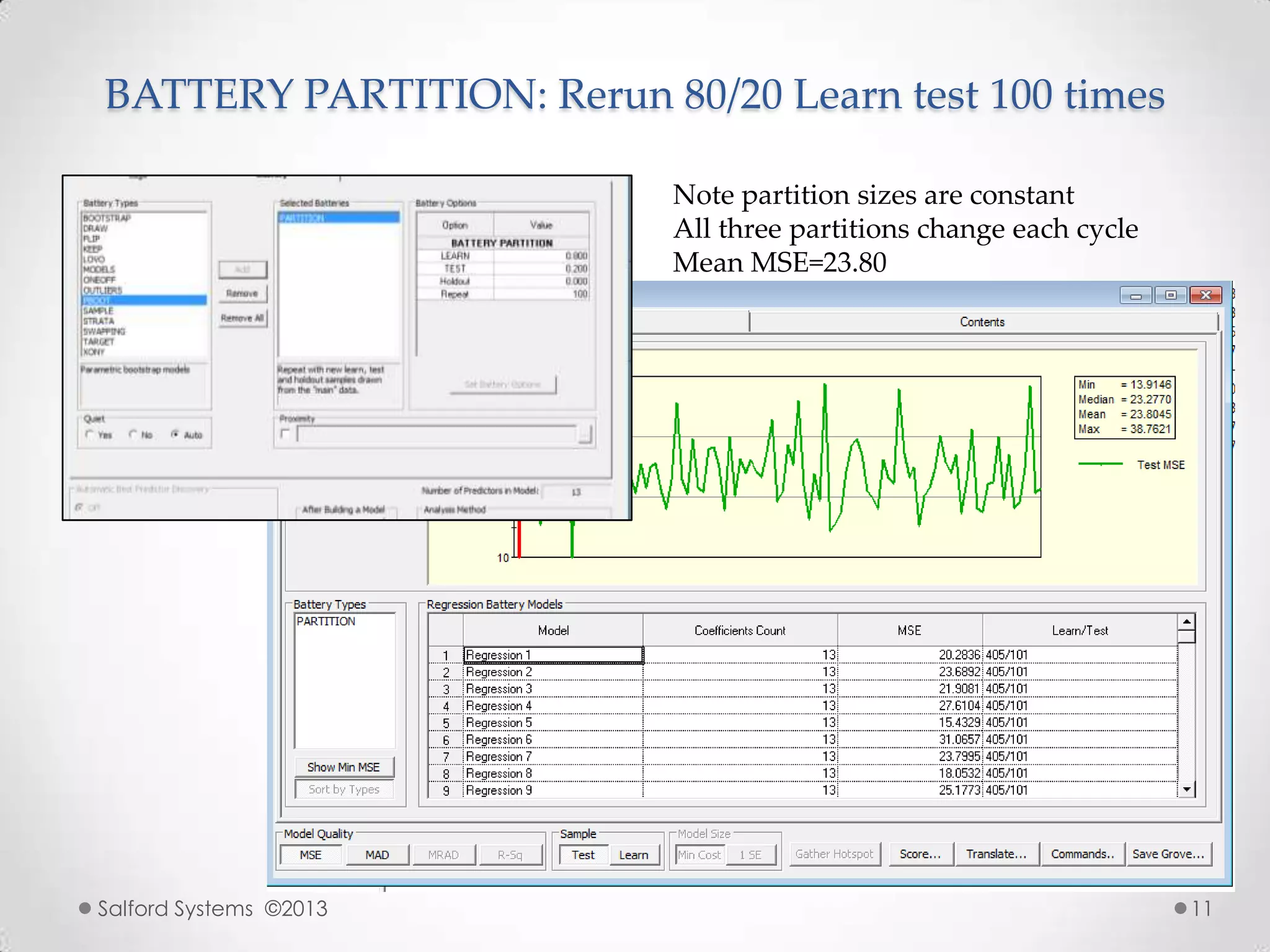1270x952 pixels.
Task: Click the Model column header
Action: [x=553, y=630]
